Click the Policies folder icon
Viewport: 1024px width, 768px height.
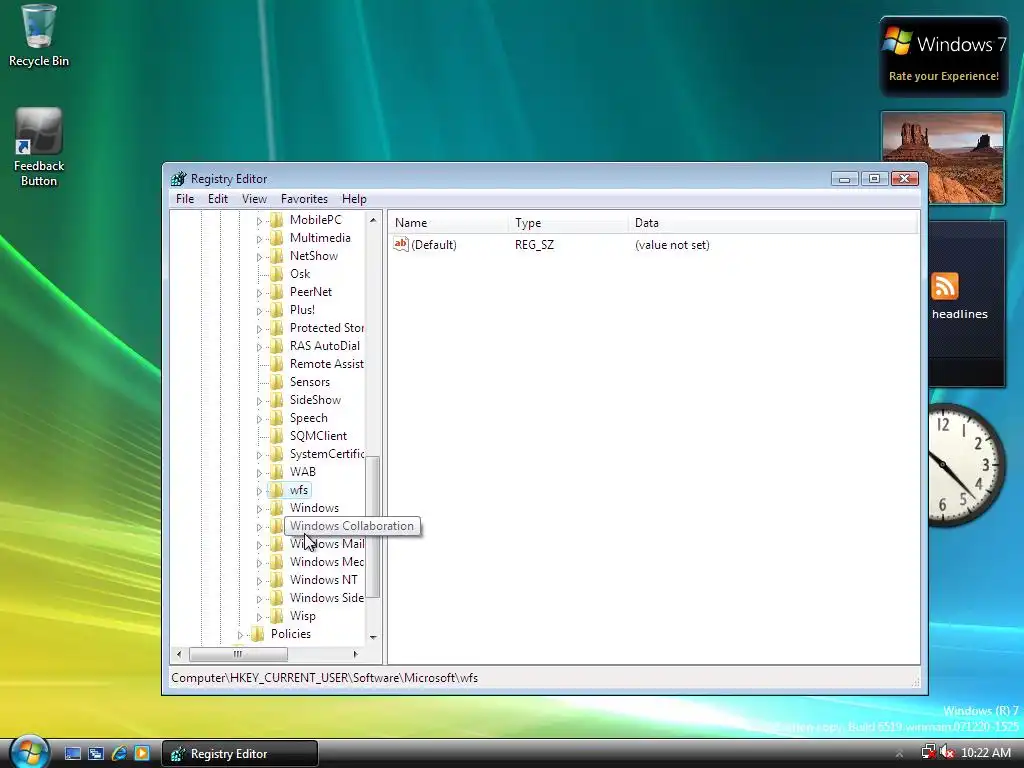point(258,633)
